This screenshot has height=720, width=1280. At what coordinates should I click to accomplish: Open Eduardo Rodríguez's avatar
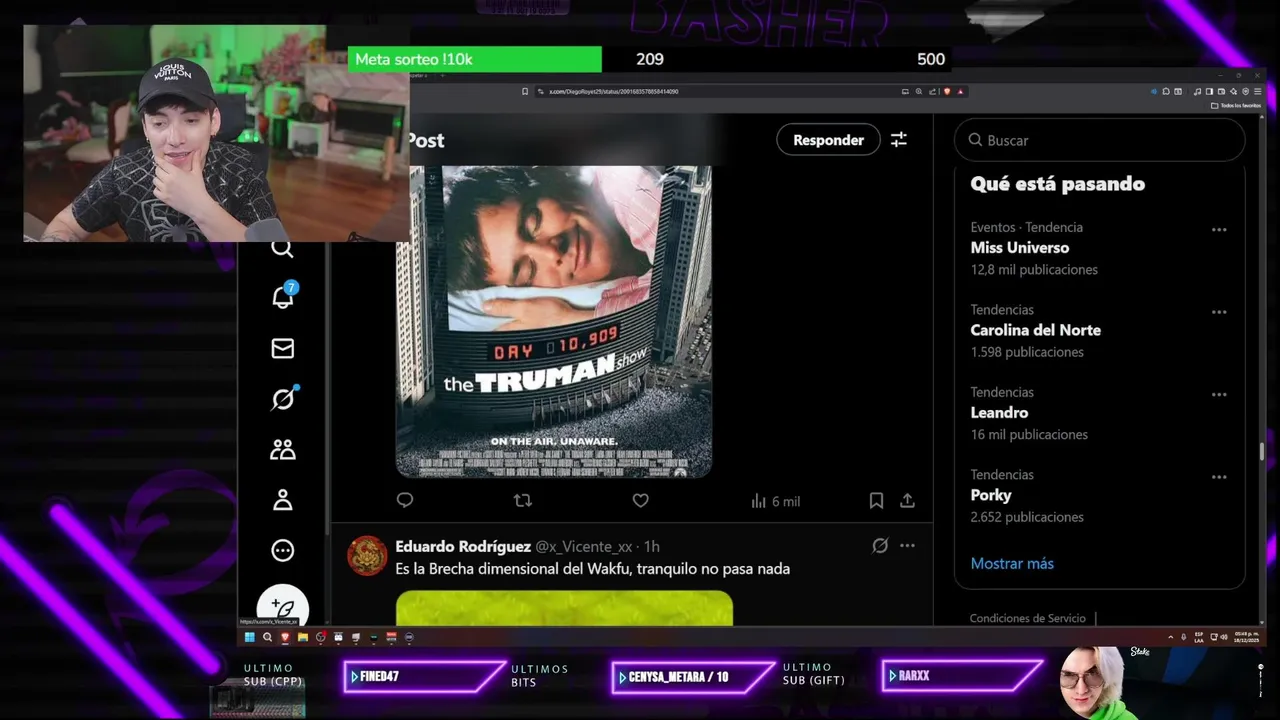(x=367, y=556)
